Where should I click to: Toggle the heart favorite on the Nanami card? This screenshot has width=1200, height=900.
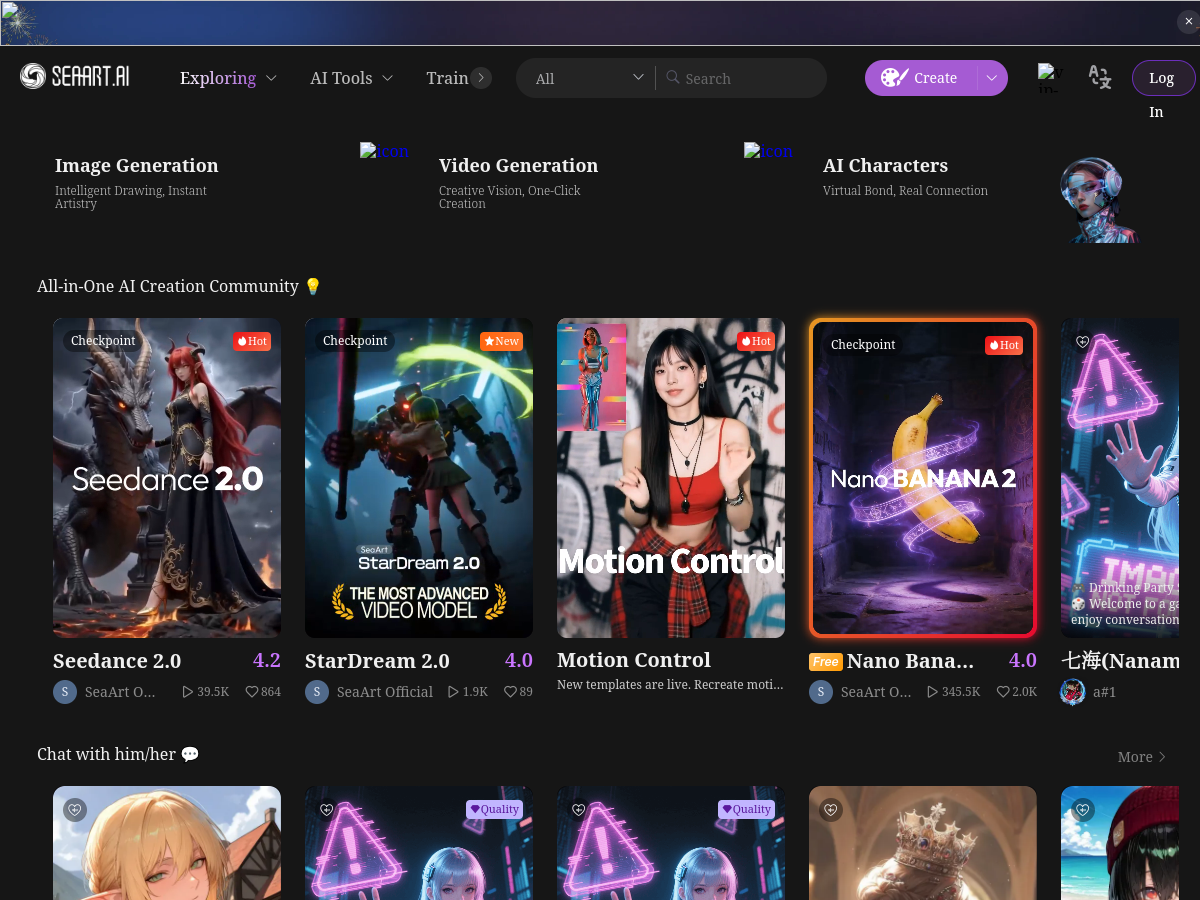1082,342
